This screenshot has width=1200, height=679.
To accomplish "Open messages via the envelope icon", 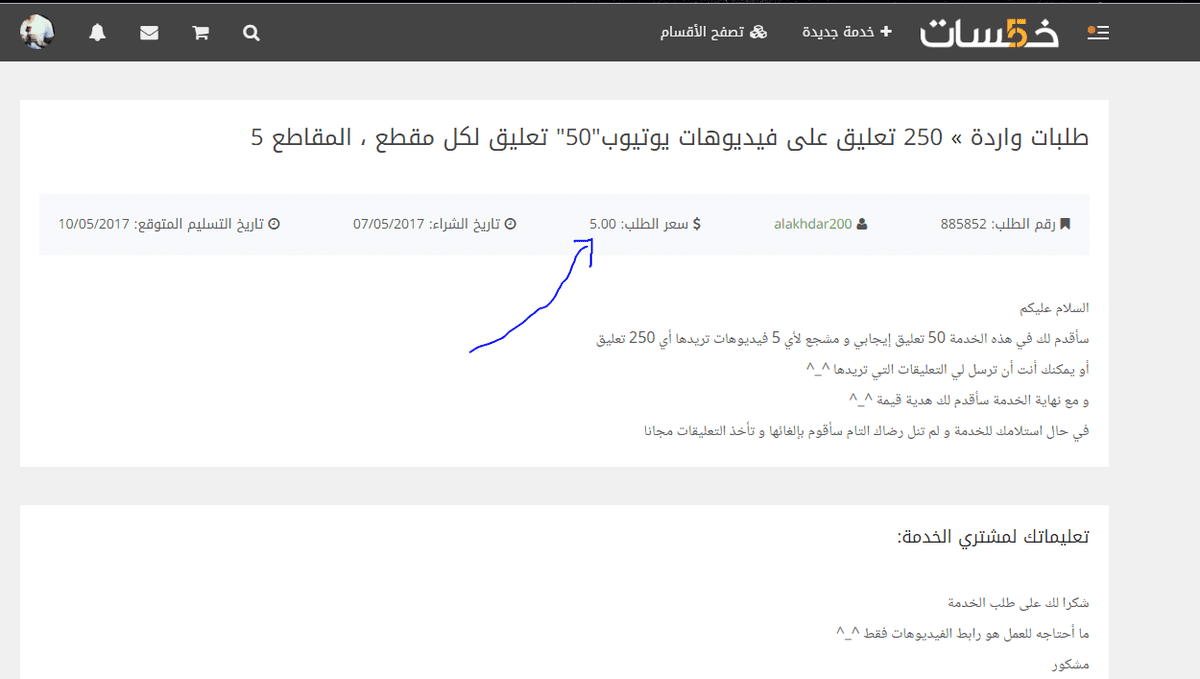I will click(149, 33).
